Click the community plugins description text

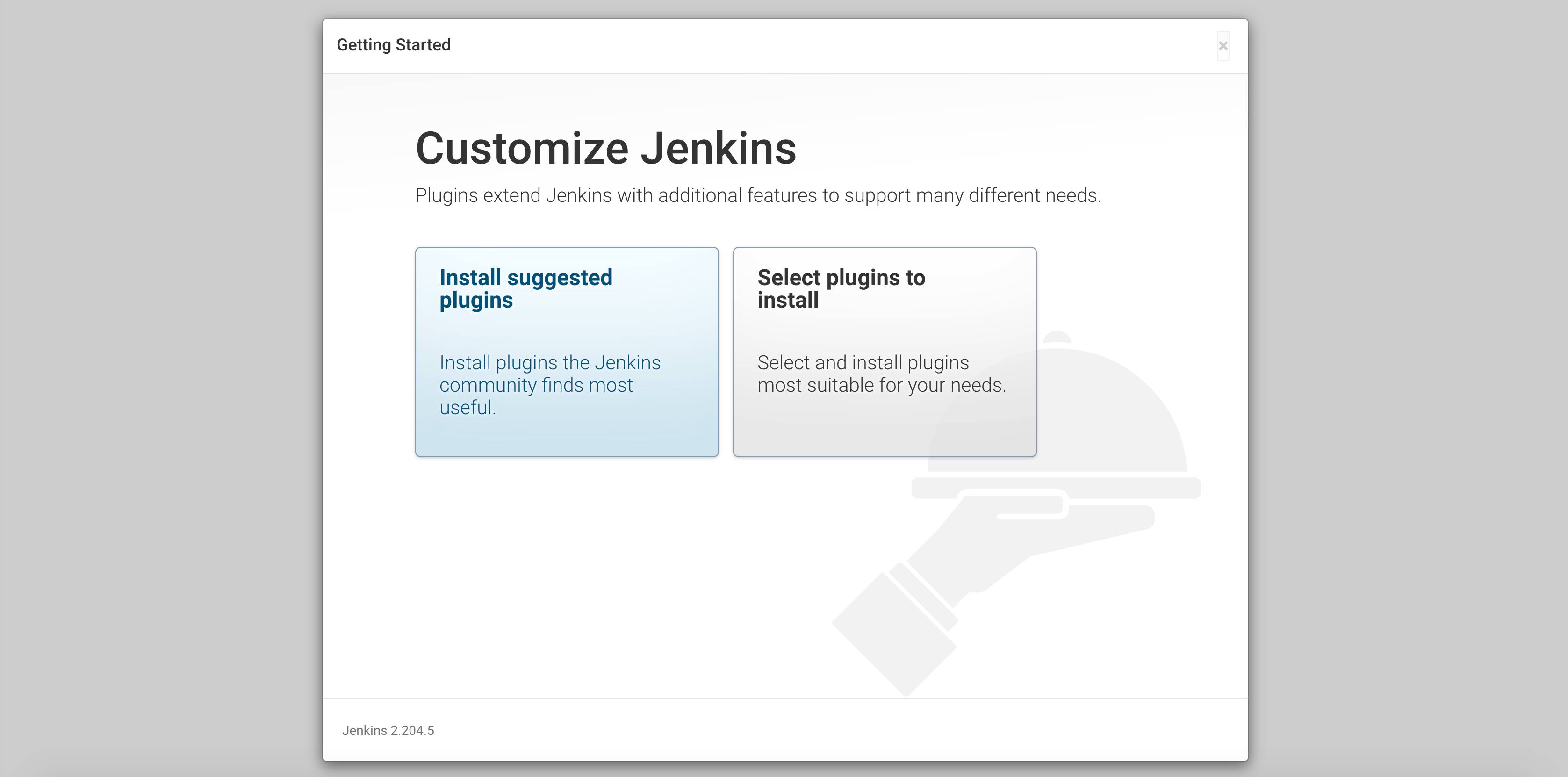tap(550, 384)
